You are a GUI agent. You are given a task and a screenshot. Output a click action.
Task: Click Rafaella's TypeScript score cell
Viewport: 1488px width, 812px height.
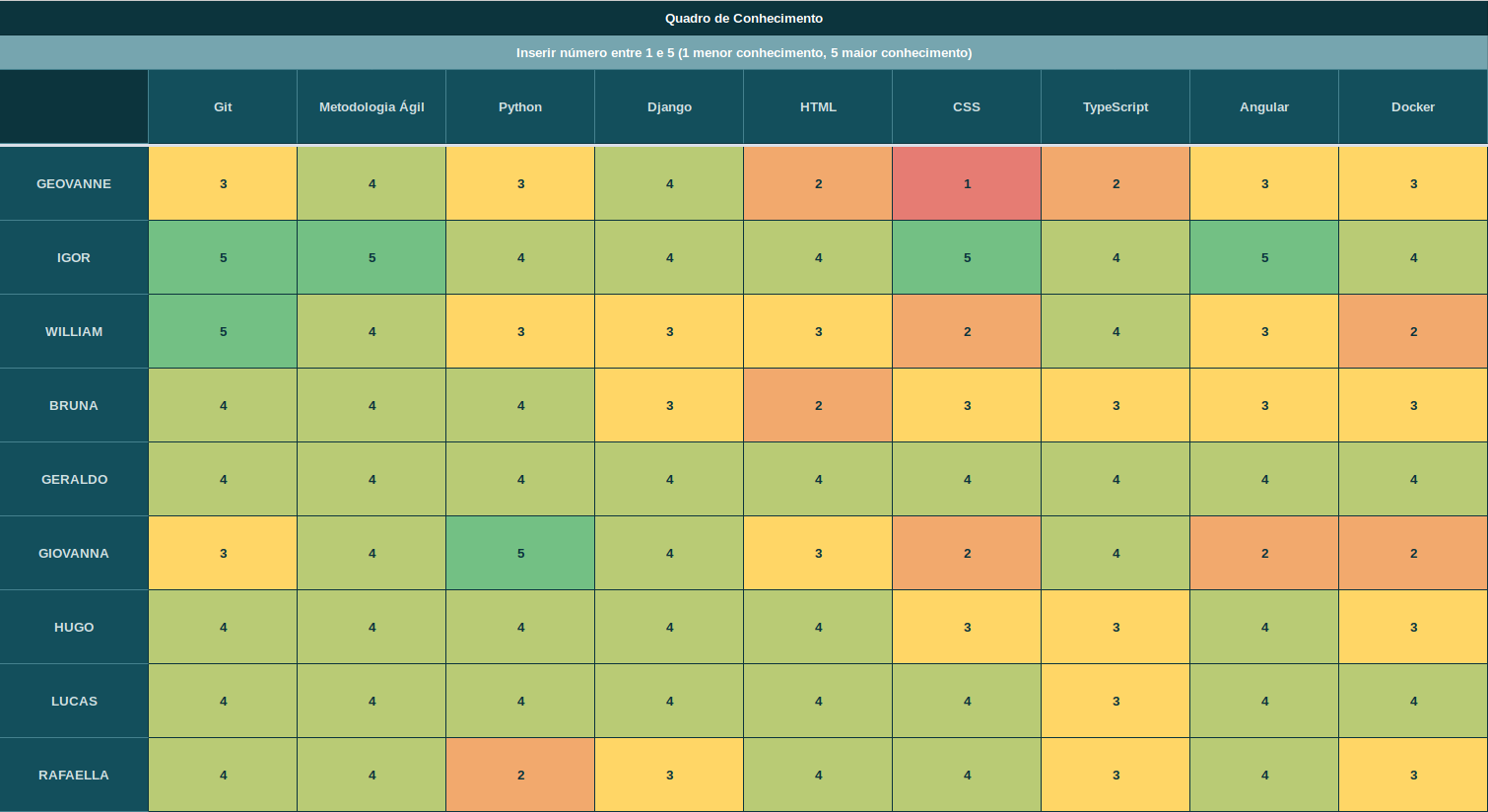point(1116,775)
